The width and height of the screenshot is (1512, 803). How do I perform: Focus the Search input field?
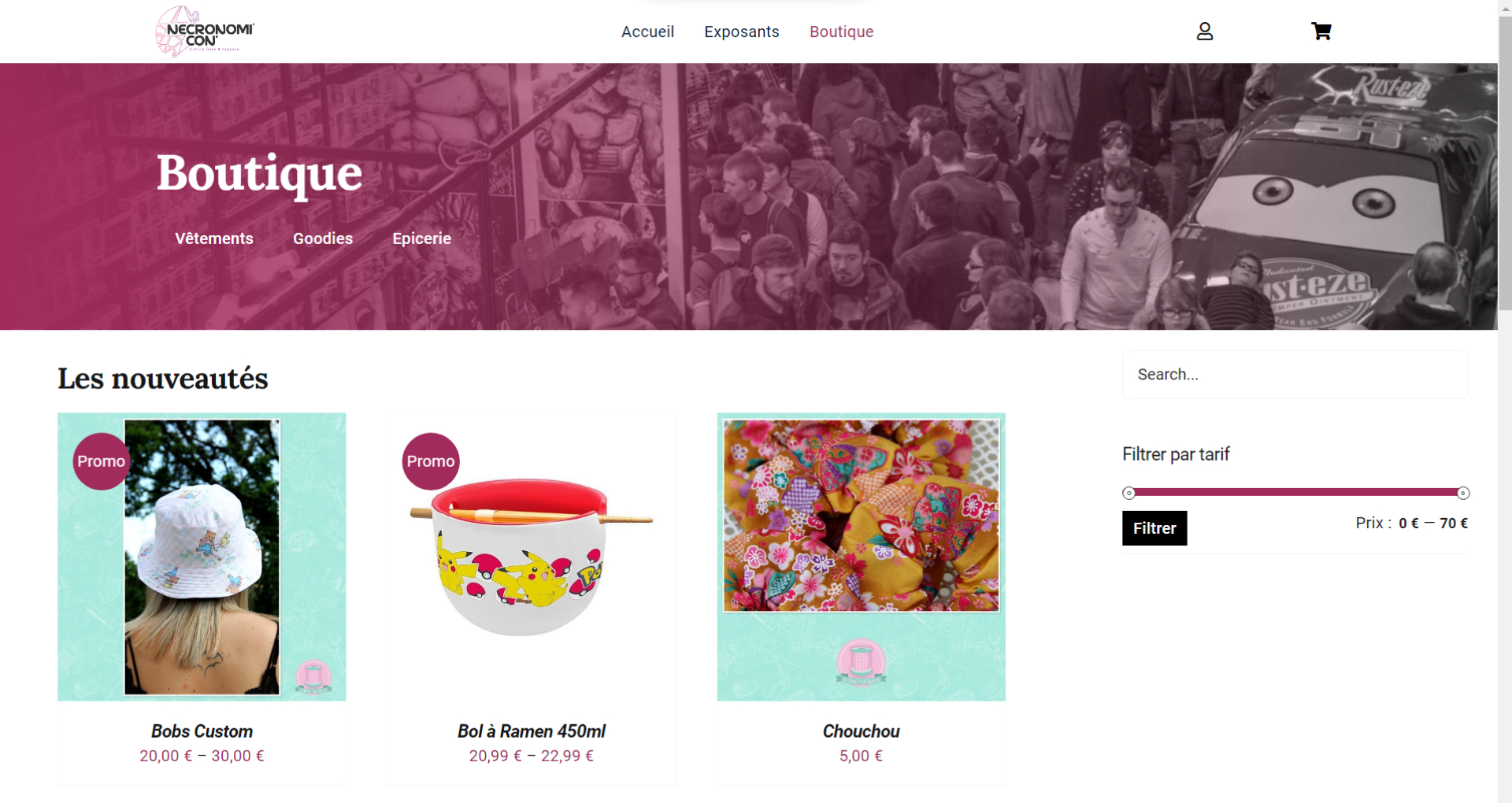pos(1295,375)
